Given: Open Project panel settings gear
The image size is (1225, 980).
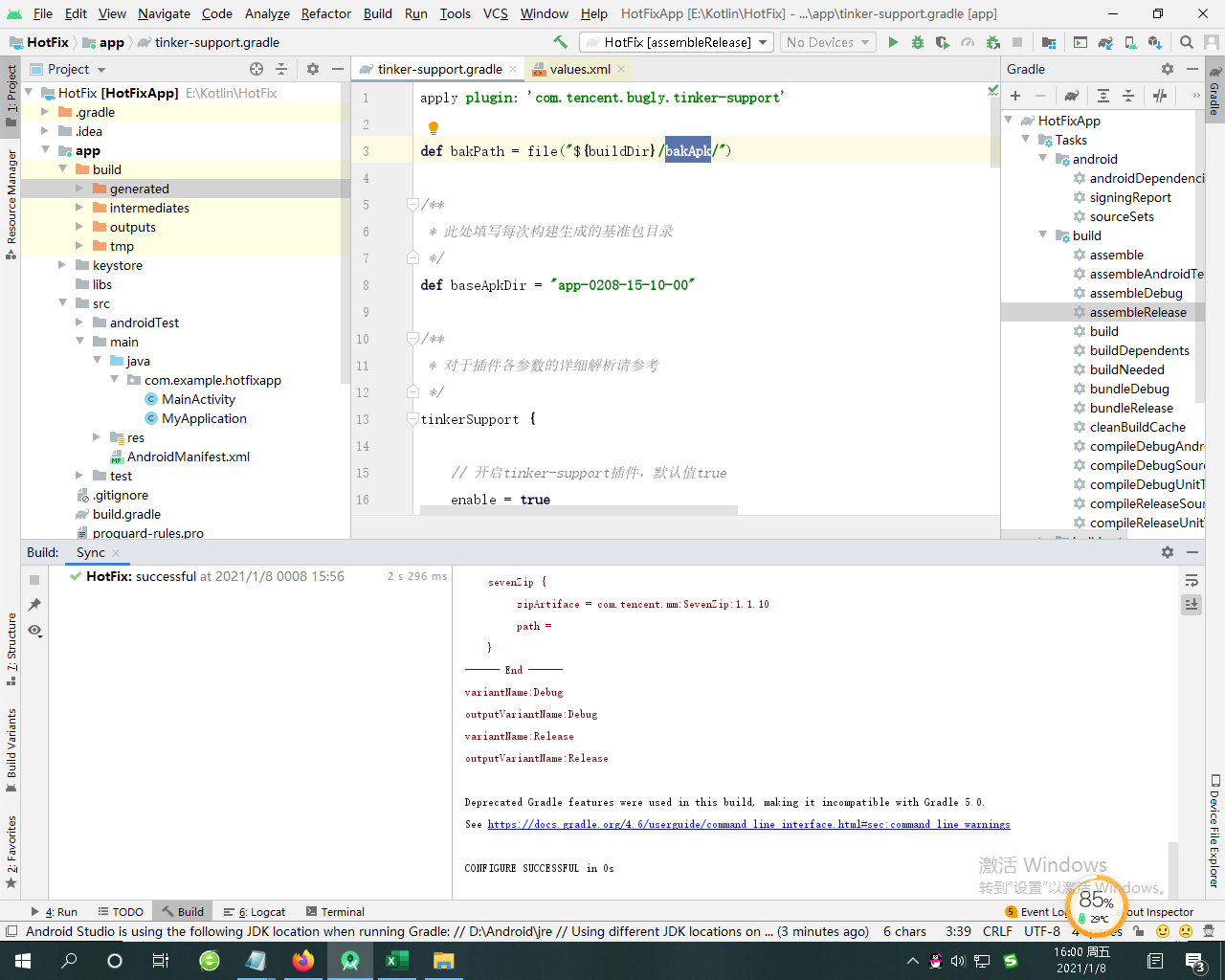Looking at the screenshot, I should (x=313, y=69).
